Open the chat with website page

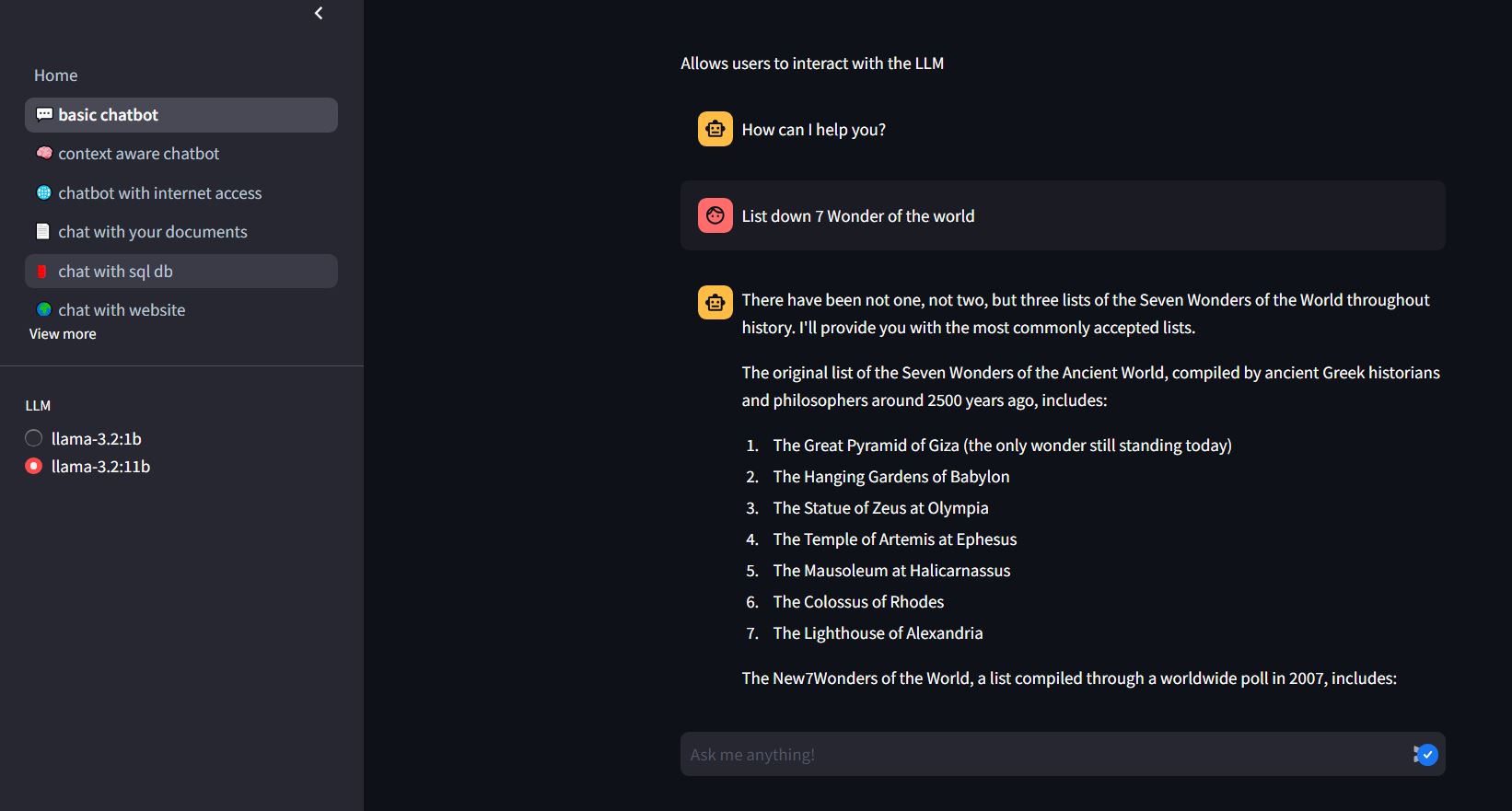point(122,310)
